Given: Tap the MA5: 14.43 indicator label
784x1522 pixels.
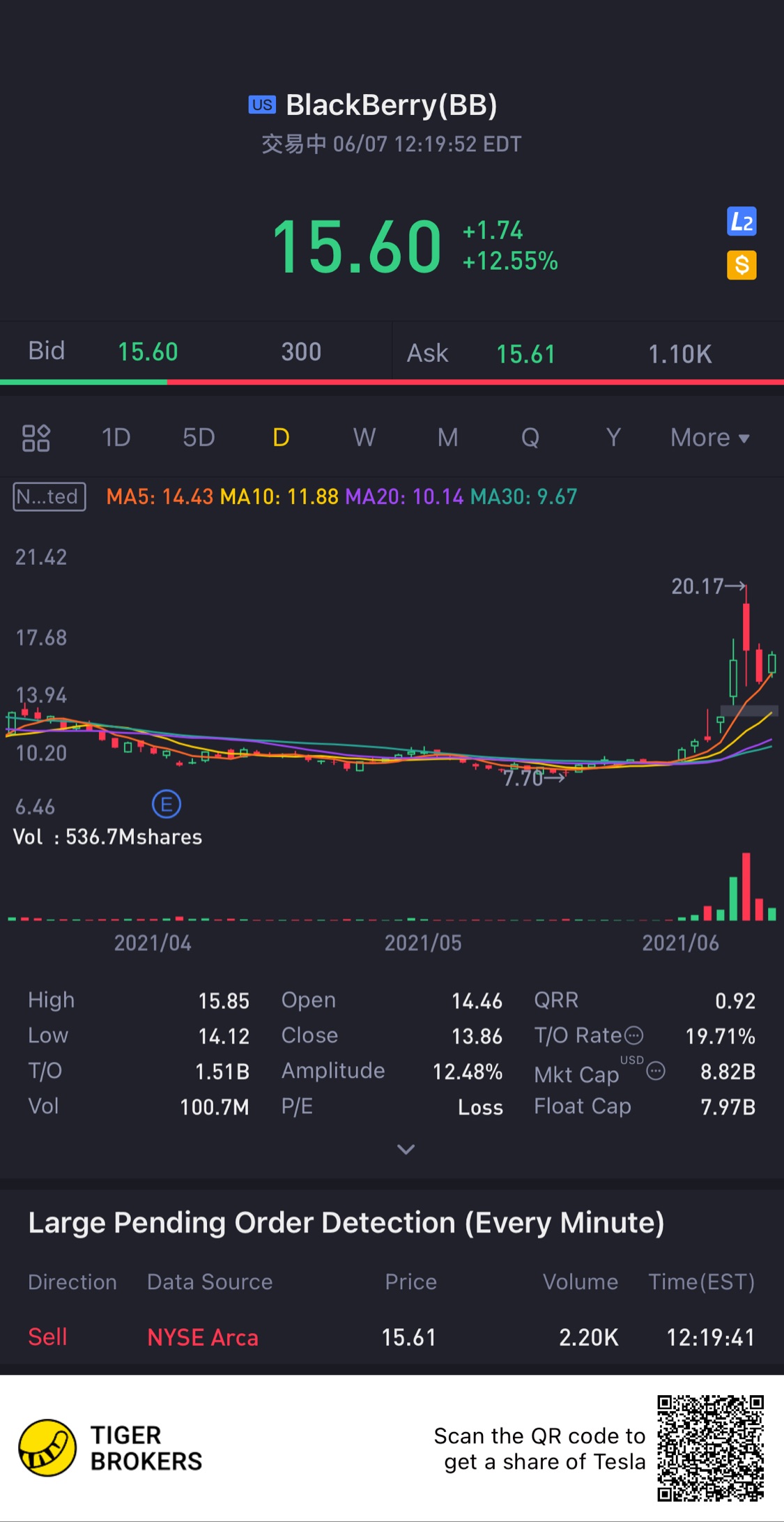Looking at the screenshot, I should click(x=160, y=496).
